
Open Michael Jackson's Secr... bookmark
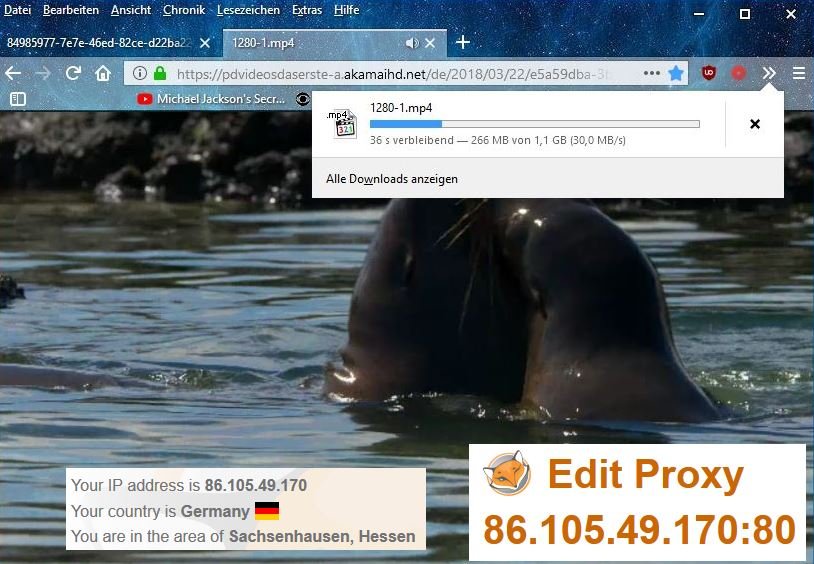tap(212, 99)
